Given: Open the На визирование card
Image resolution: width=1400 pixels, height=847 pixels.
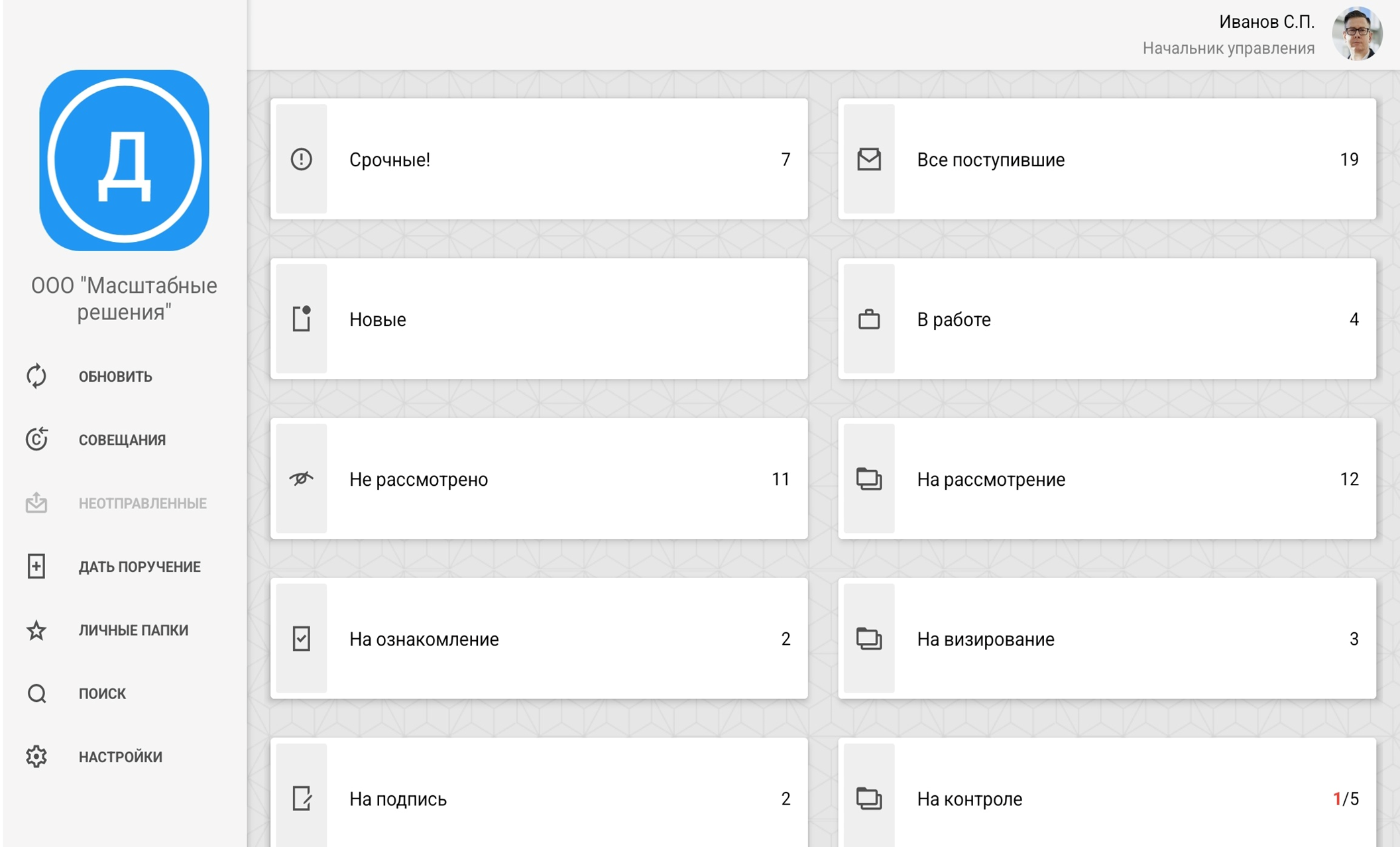Looking at the screenshot, I should coord(1107,638).
